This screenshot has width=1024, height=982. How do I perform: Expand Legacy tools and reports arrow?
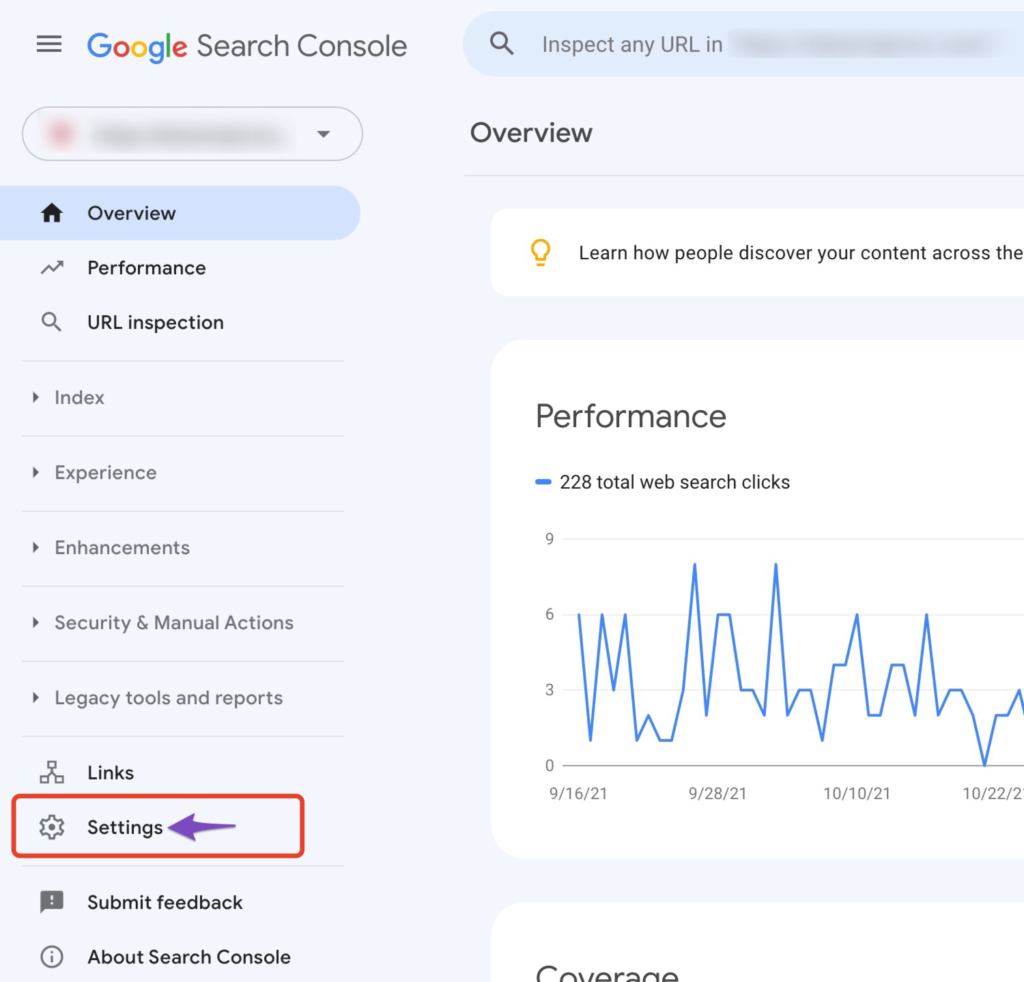[36, 697]
